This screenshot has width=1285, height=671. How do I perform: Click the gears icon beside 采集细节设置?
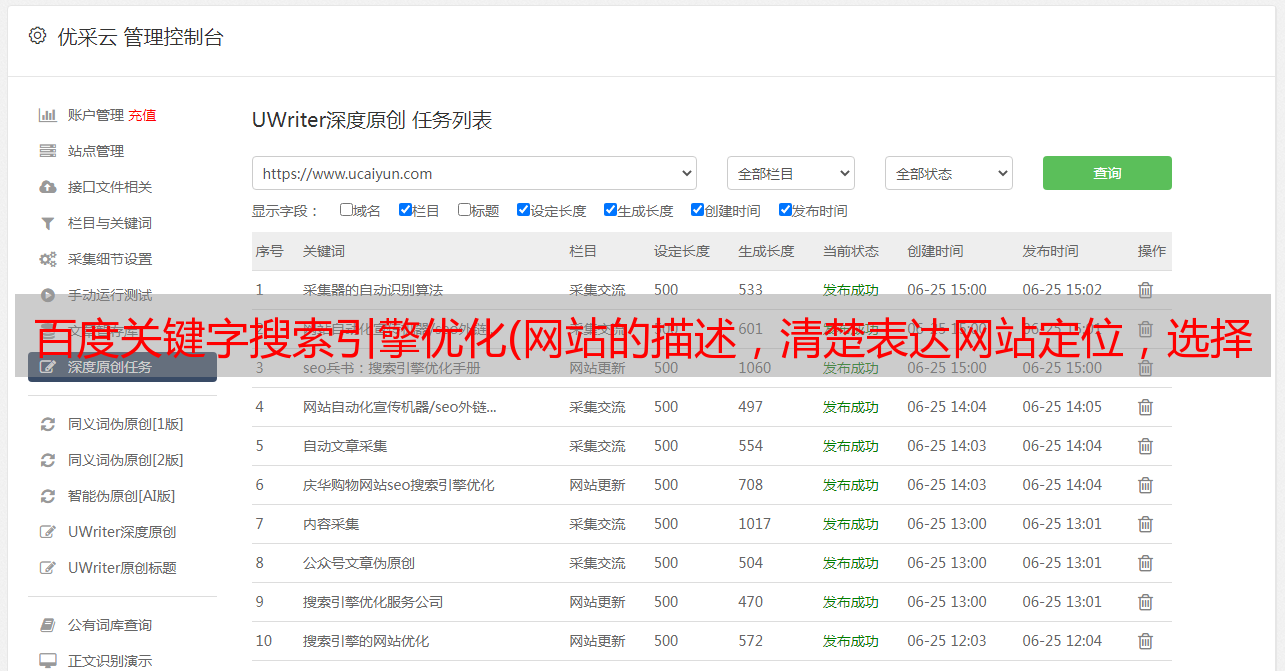(x=47, y=259)
